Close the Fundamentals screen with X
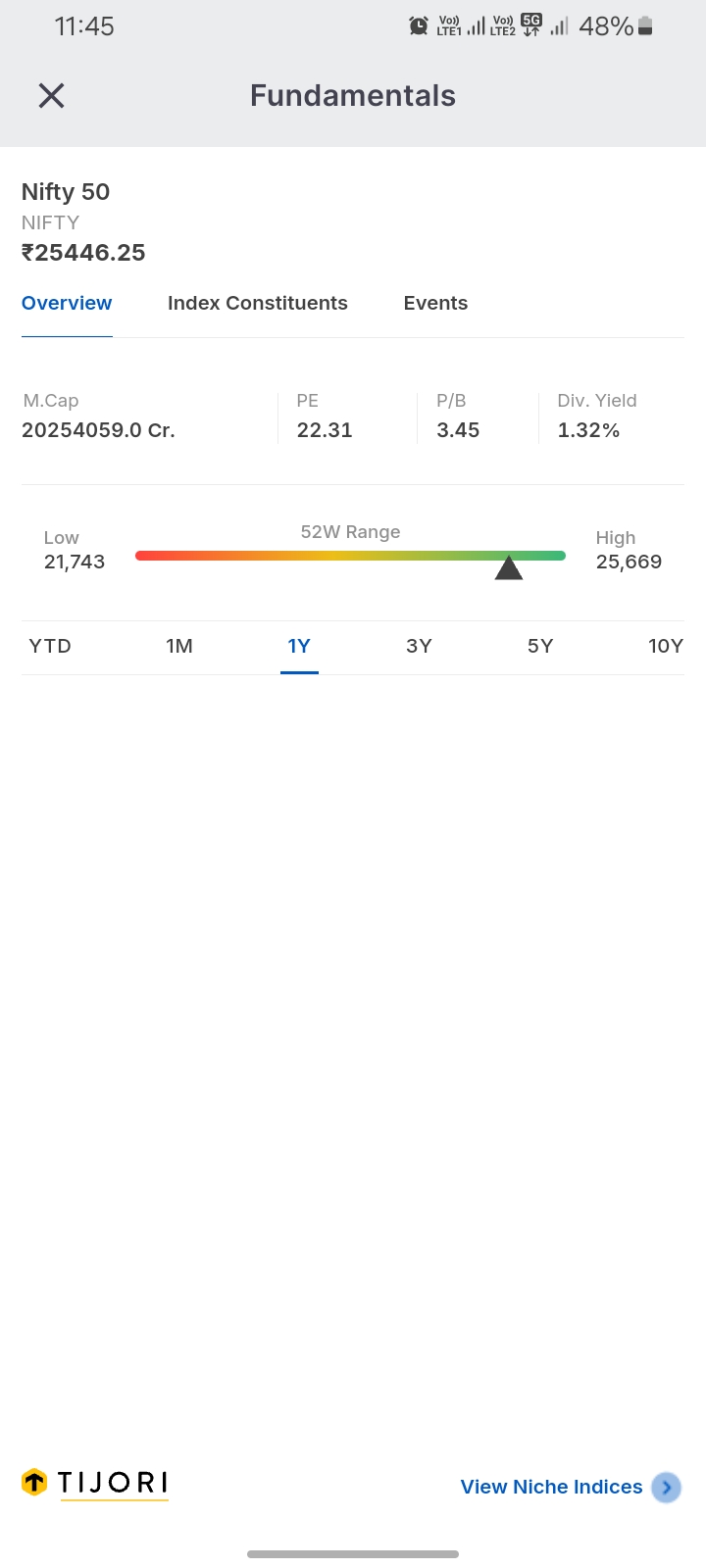706x1568 pixels. point(51,95)
